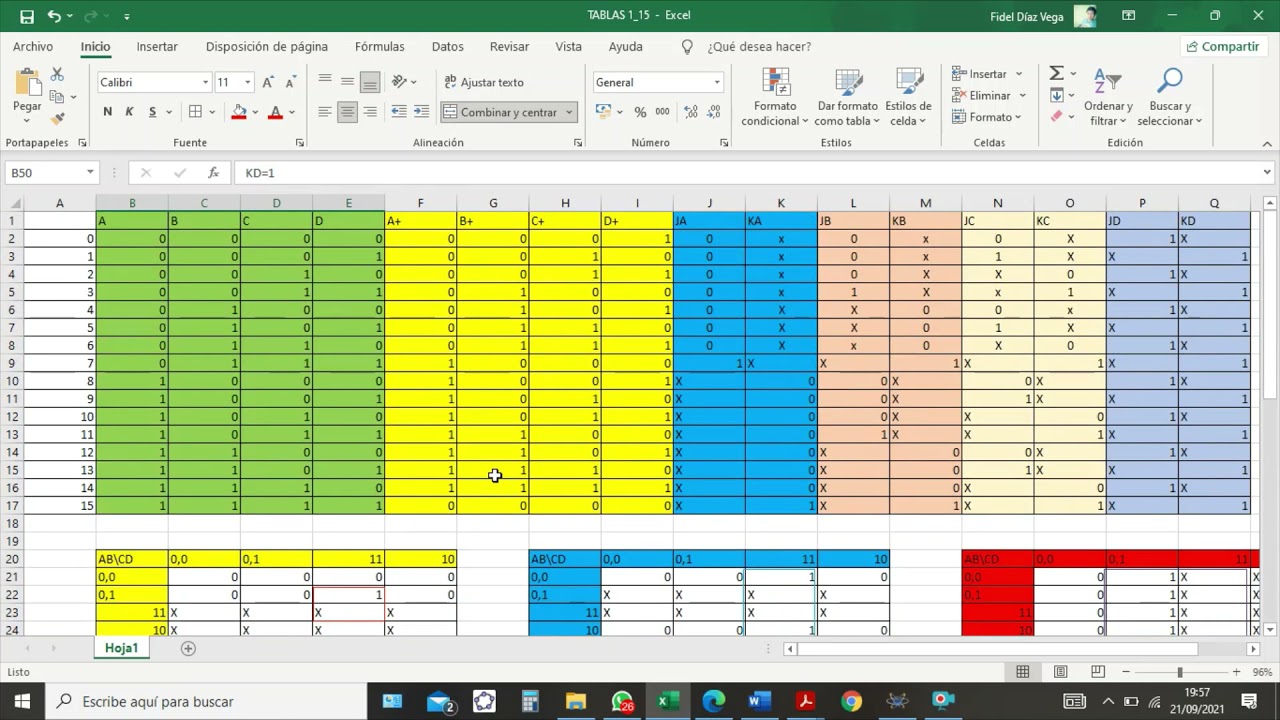Click the Copy icon under scissors
The width and height of the screenshot is (1280, 720).
(x=57, y=96)
